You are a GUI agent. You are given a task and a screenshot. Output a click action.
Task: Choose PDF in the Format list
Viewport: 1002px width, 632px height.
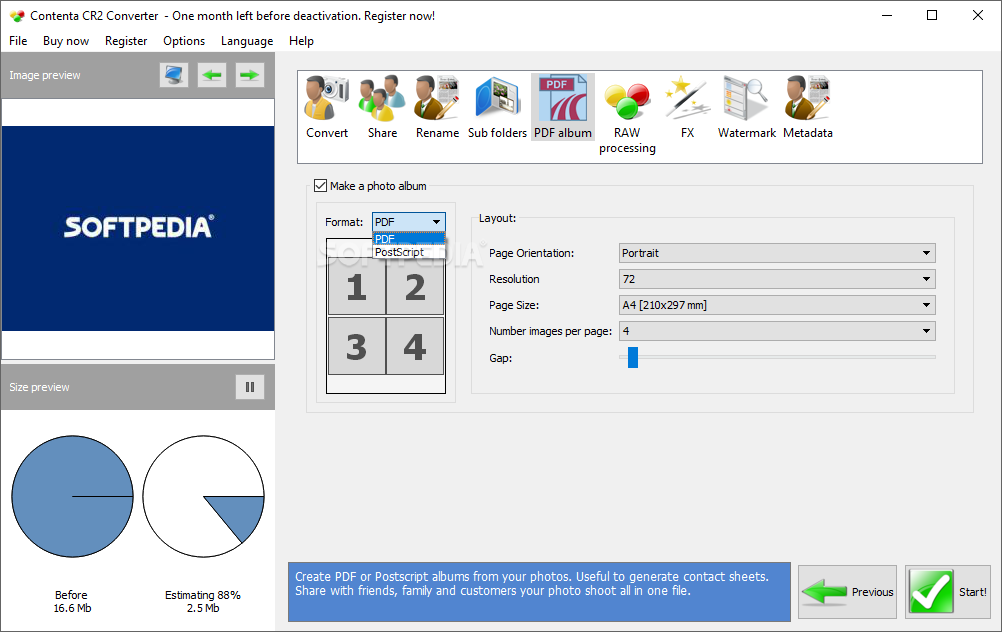(x=408, y=239)
